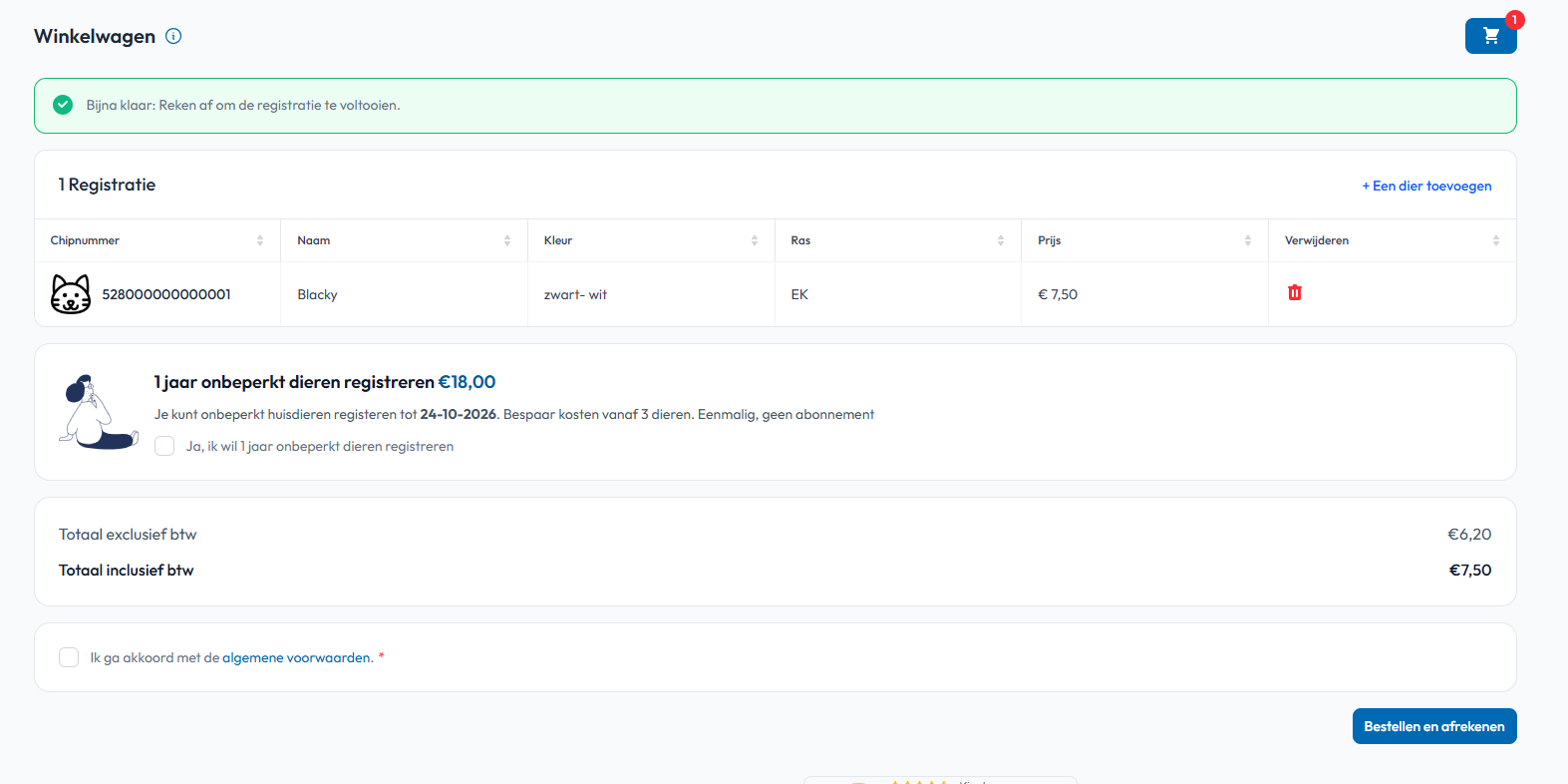Viewport: 1568px width, 784px height.
Task: Click the info icon next to Winkelwagen
Action: point(173,37)
